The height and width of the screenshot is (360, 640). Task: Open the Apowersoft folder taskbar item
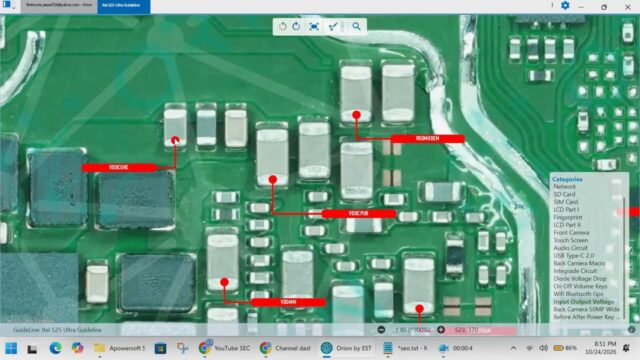[x=119, y=348]
